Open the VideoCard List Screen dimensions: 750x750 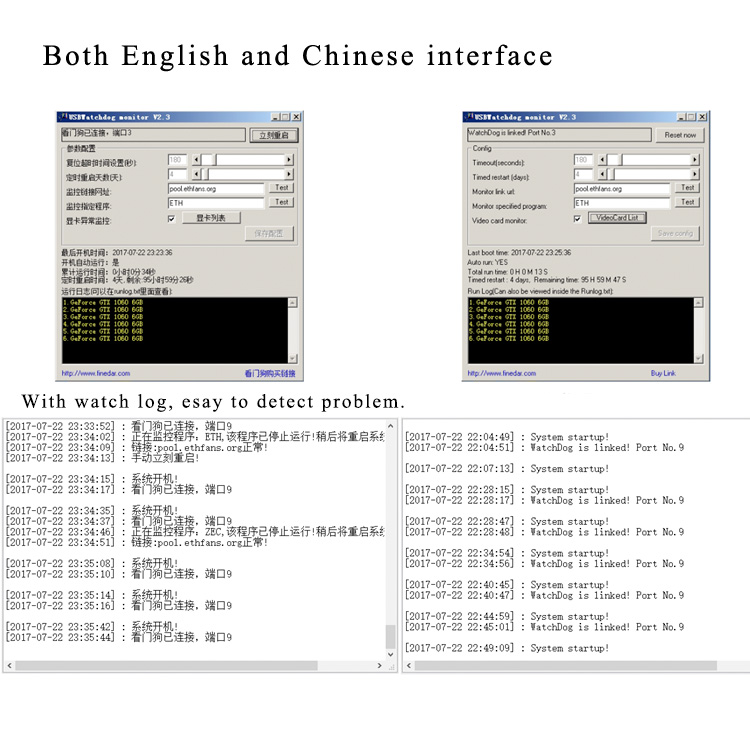pyautogui.click(x=618, y=218)
